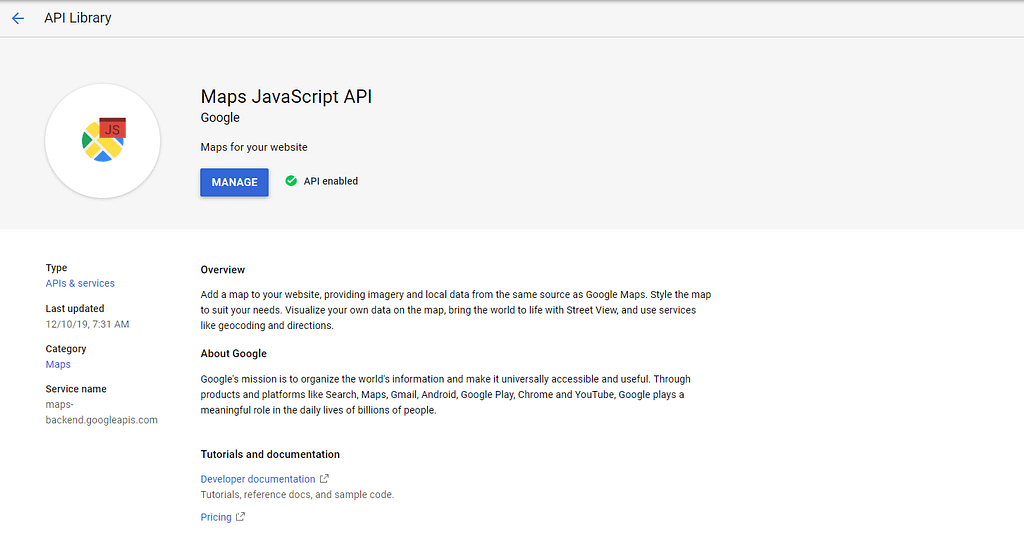Click the API Library page title
Screen dimensions: 1024x534
[78, 18]
